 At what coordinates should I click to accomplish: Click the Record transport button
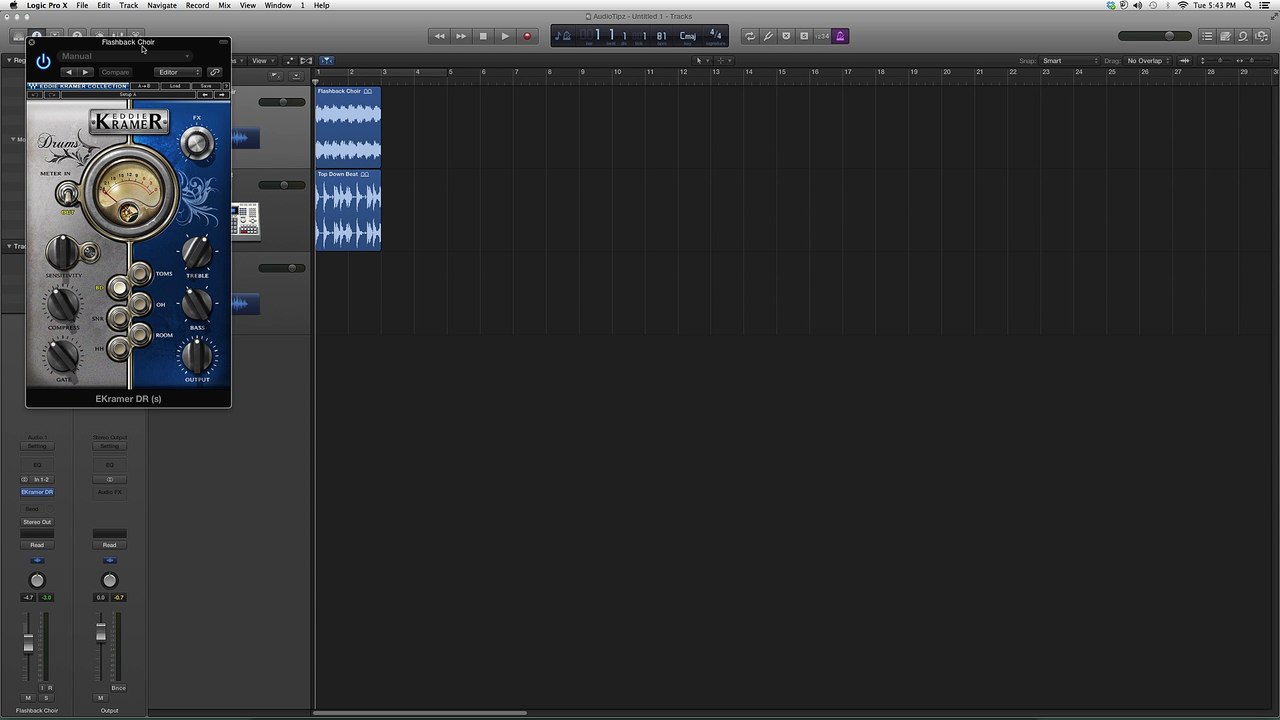(527, 36)
